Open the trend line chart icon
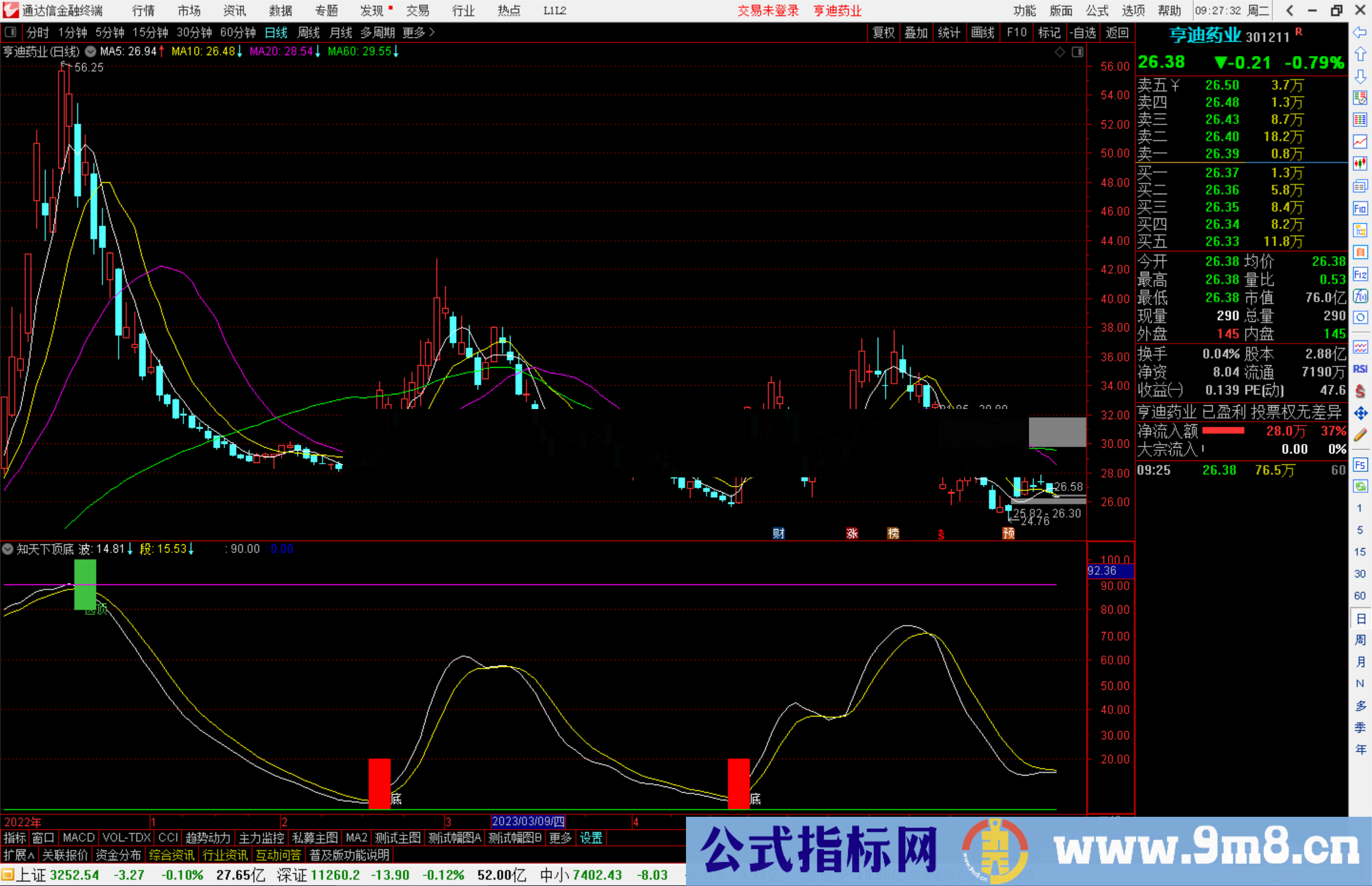1372x886 pixels. click(1361, 142)
